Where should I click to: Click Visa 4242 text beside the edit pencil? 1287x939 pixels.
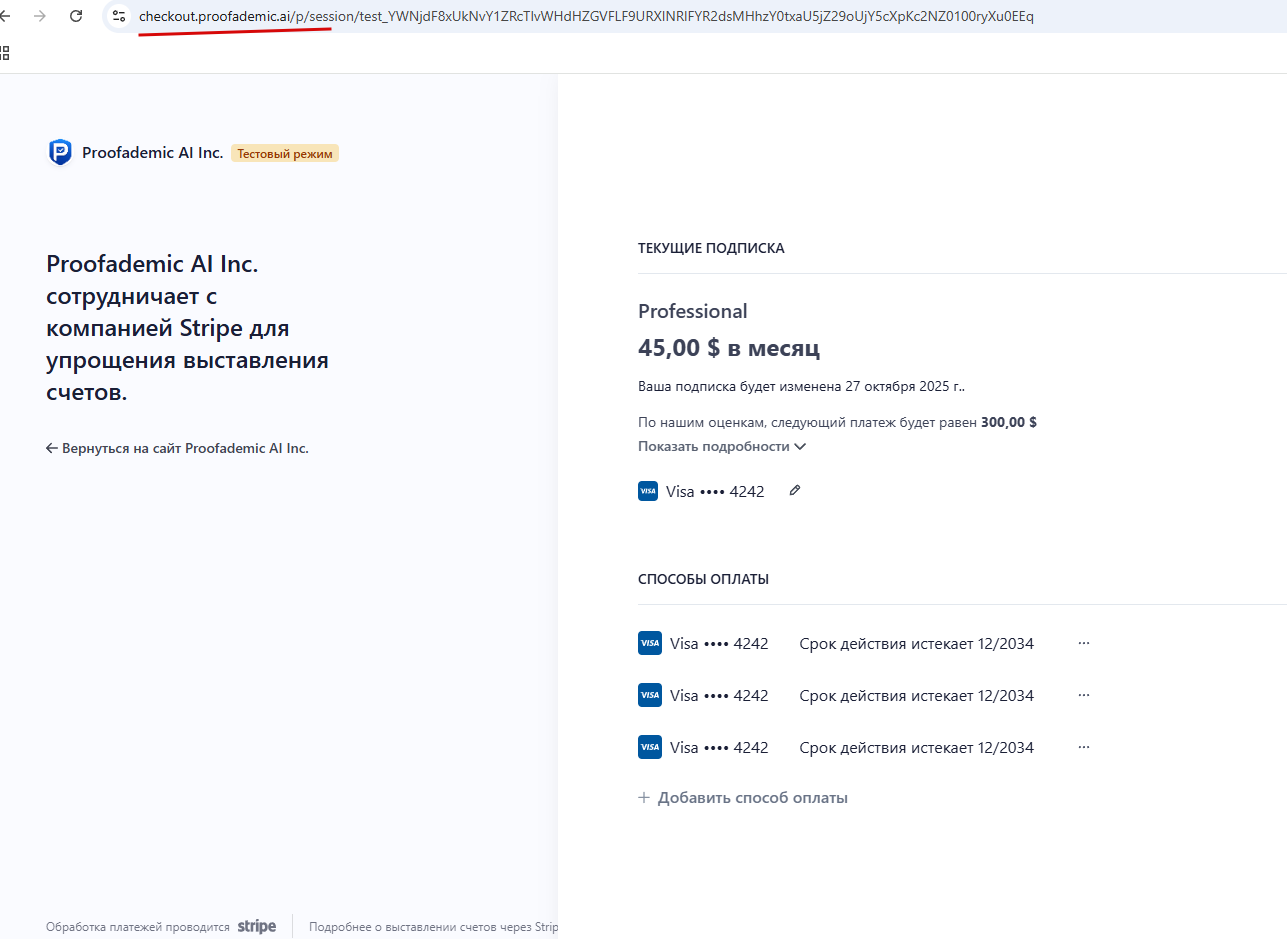pos(715,491)
